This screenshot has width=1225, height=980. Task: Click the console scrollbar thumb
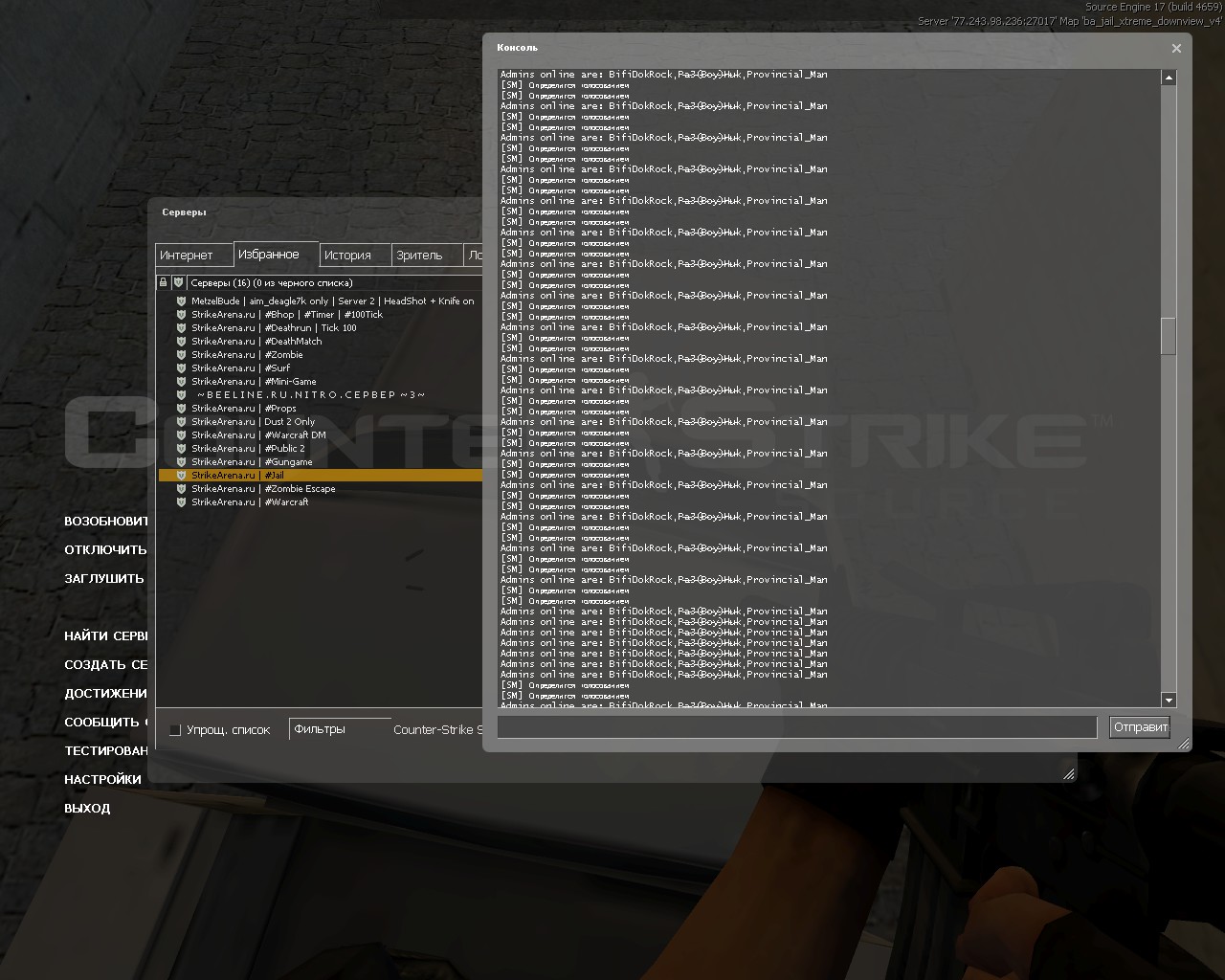pyautogui.click(x=1169, y=336)
